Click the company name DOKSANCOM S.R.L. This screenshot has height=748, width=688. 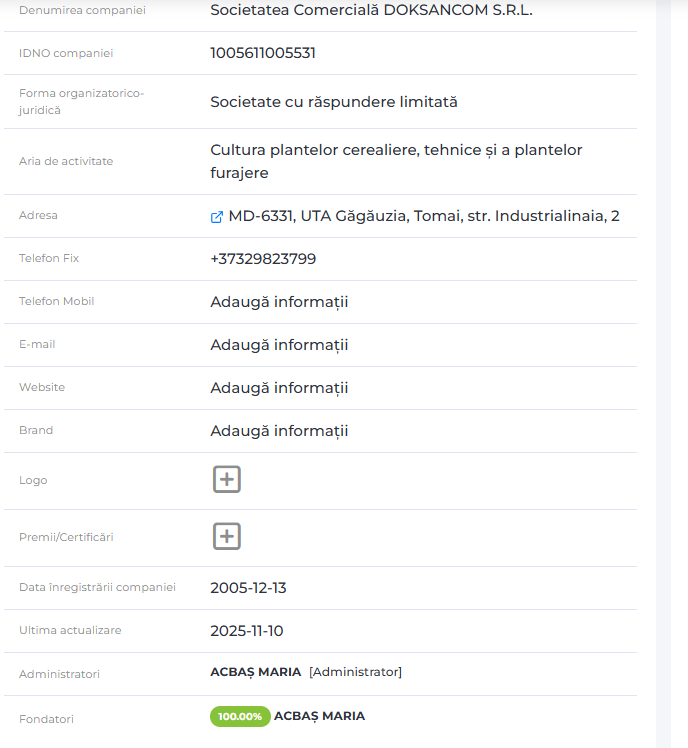point(371,11)
